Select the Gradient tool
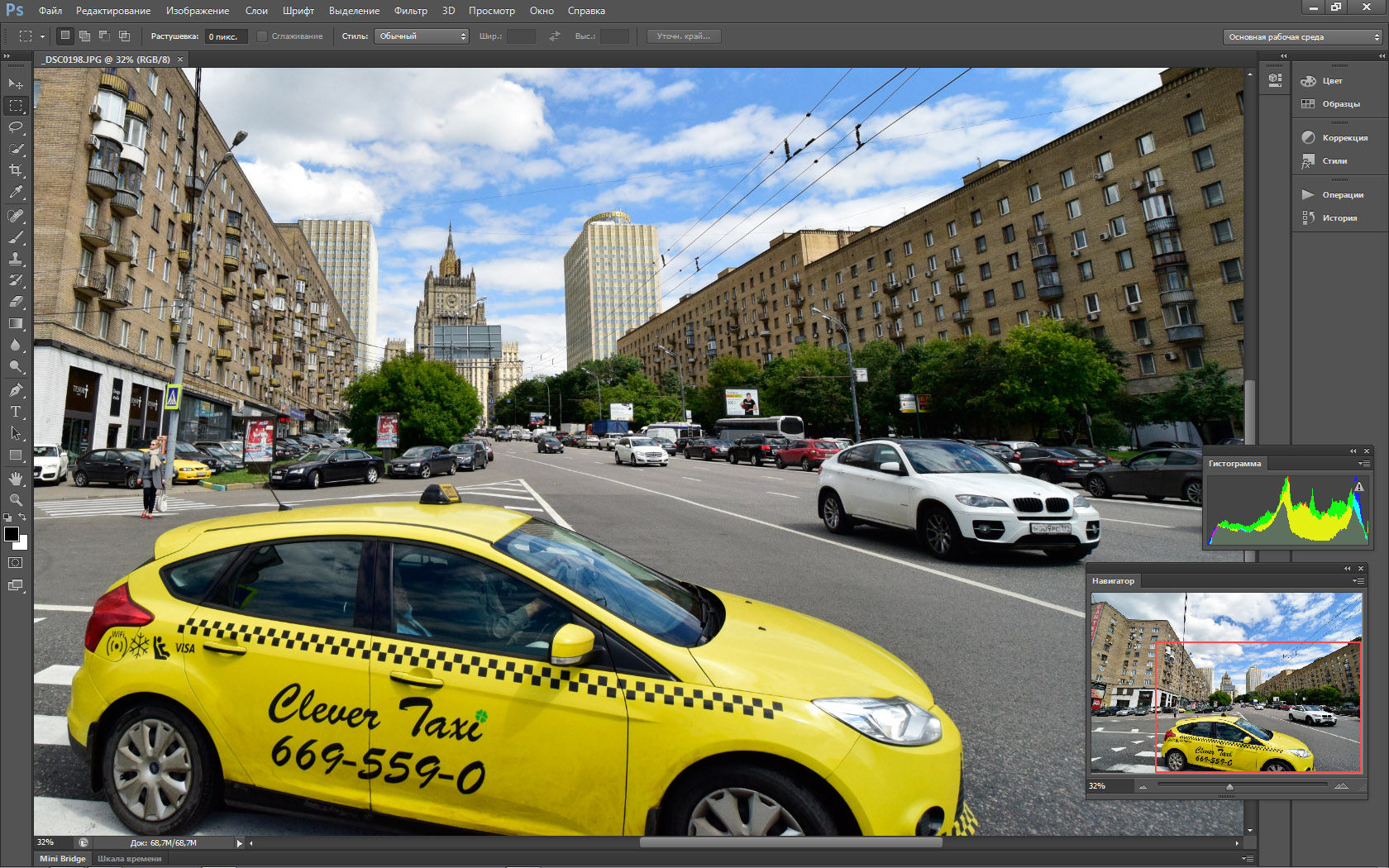 [x=16, y=323]
